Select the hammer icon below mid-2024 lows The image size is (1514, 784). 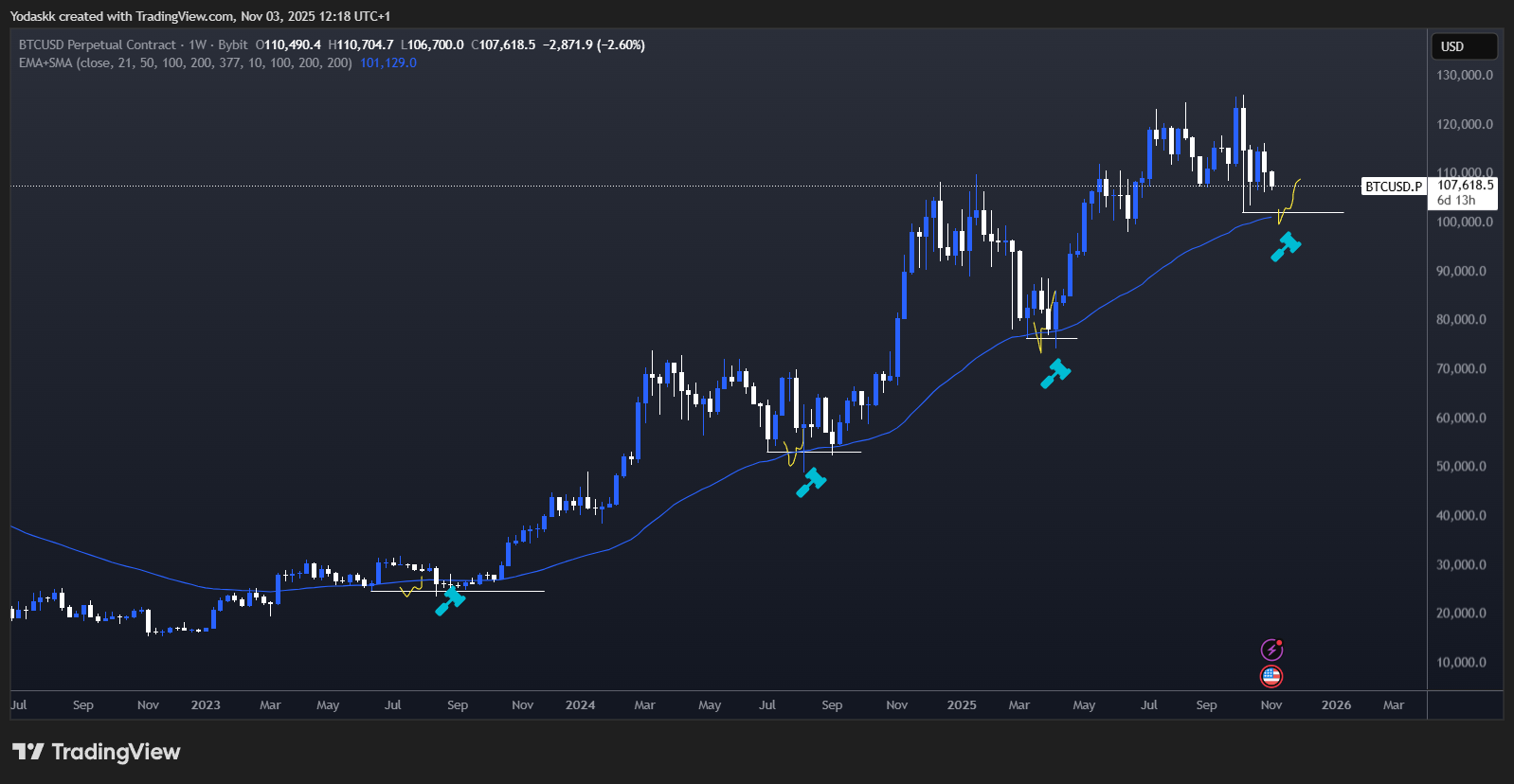coord(811,482)
